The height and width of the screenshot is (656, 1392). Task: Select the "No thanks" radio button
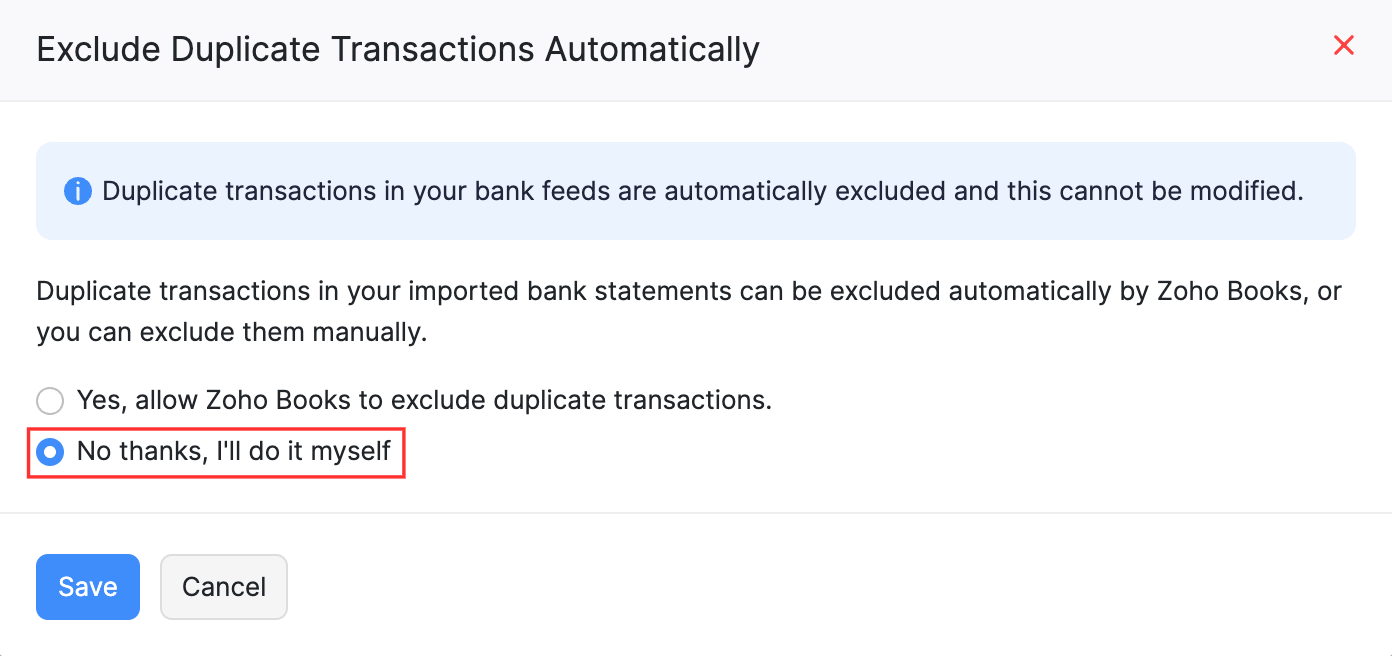pyautogui.click(x=50, y=452)
